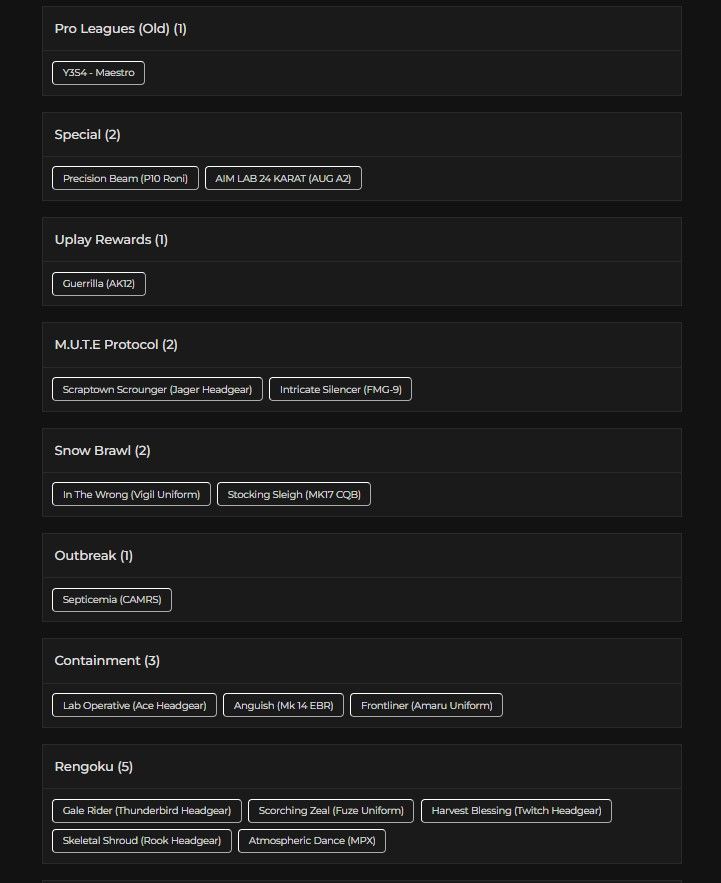
Task: Click the Septicemia (CAMRS) tag
Action: [112, 599]
